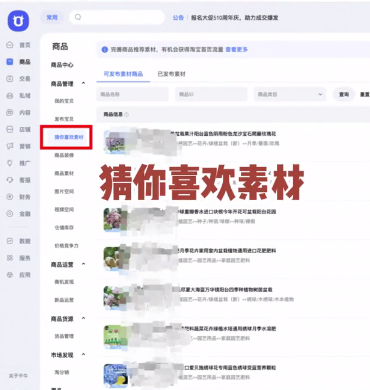This screenshot has width=370, height=390.
Task: Open 商品装修 menu entry
Action: click(64, 155)
